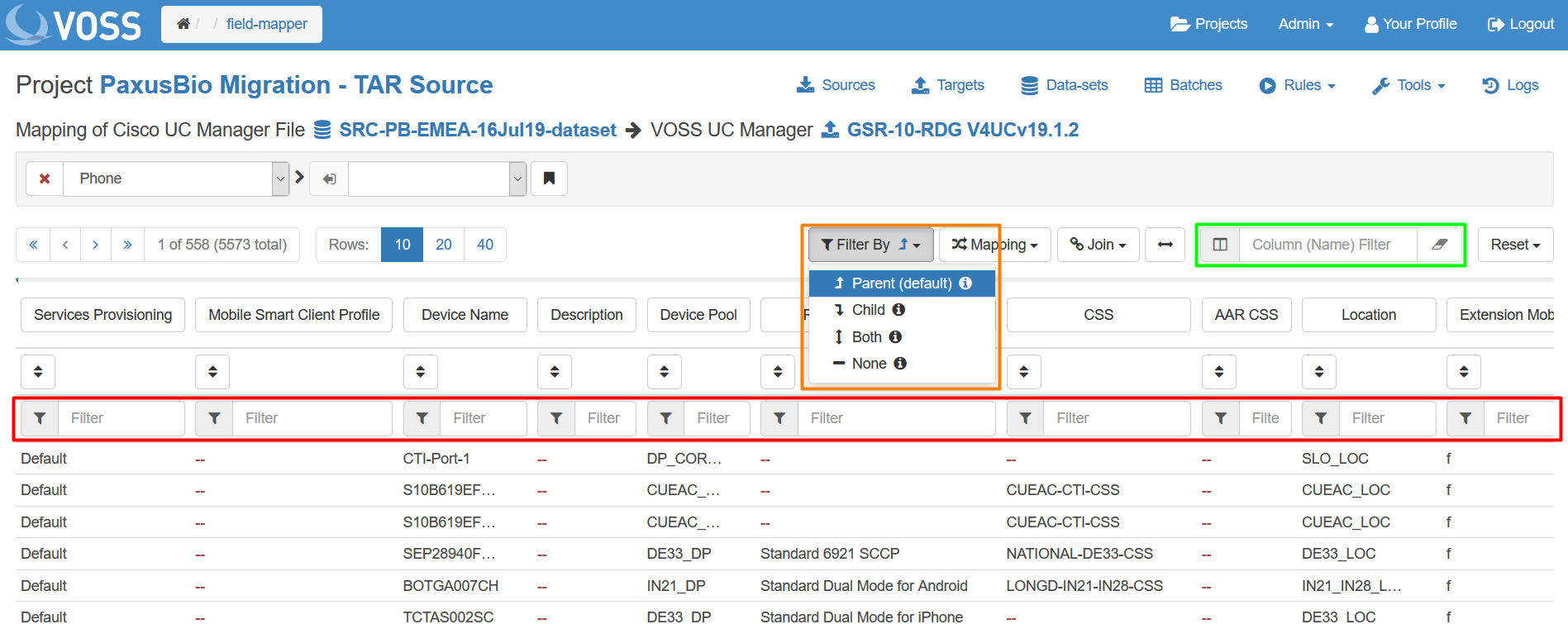The height and width of the screenshot is (624, 1568).
Task: Click the Column (Name) Filter input
Action: [1327, 245]
